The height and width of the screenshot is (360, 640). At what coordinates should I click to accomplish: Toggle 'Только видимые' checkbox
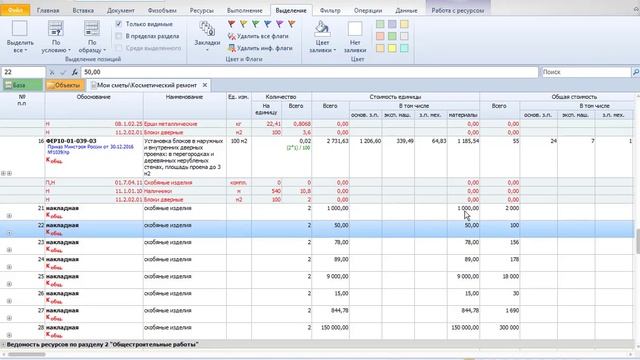pyautogui.click(x=119, y=24)
